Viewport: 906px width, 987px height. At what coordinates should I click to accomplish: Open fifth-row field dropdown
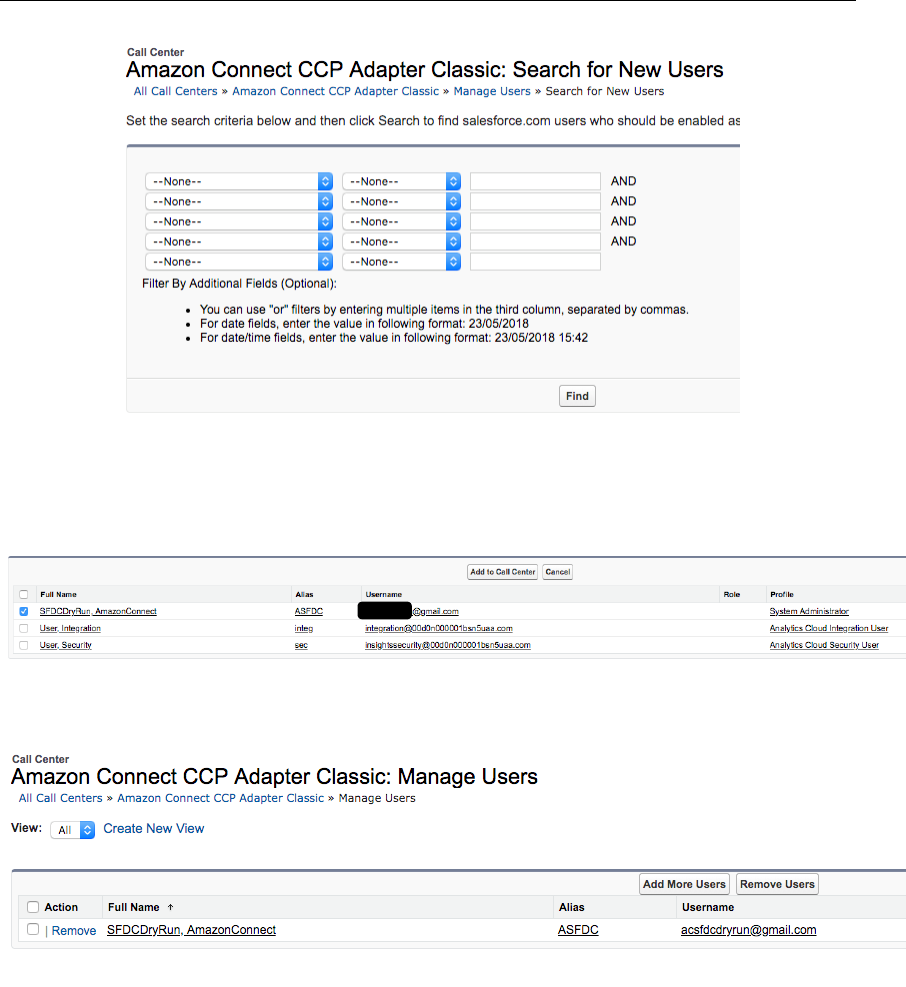click(239, 262)
